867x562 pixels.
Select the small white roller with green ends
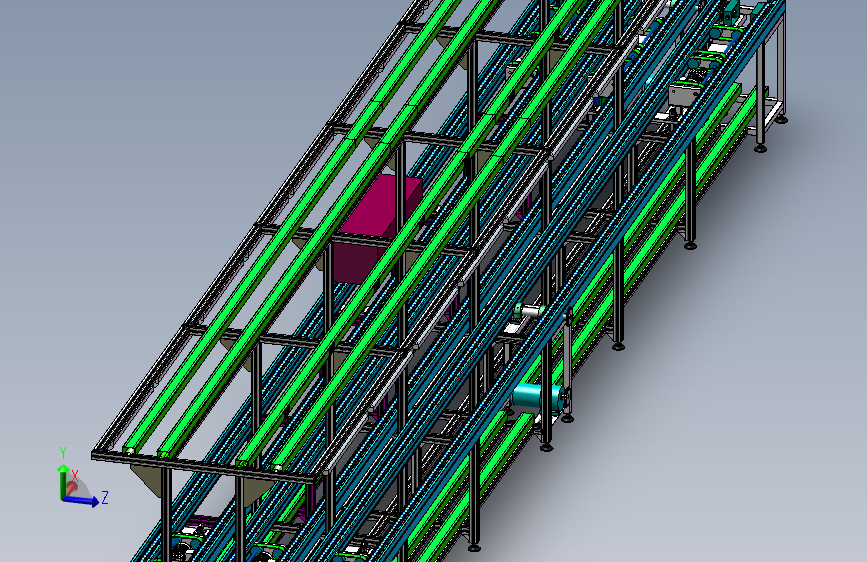(x=529, y=311)
